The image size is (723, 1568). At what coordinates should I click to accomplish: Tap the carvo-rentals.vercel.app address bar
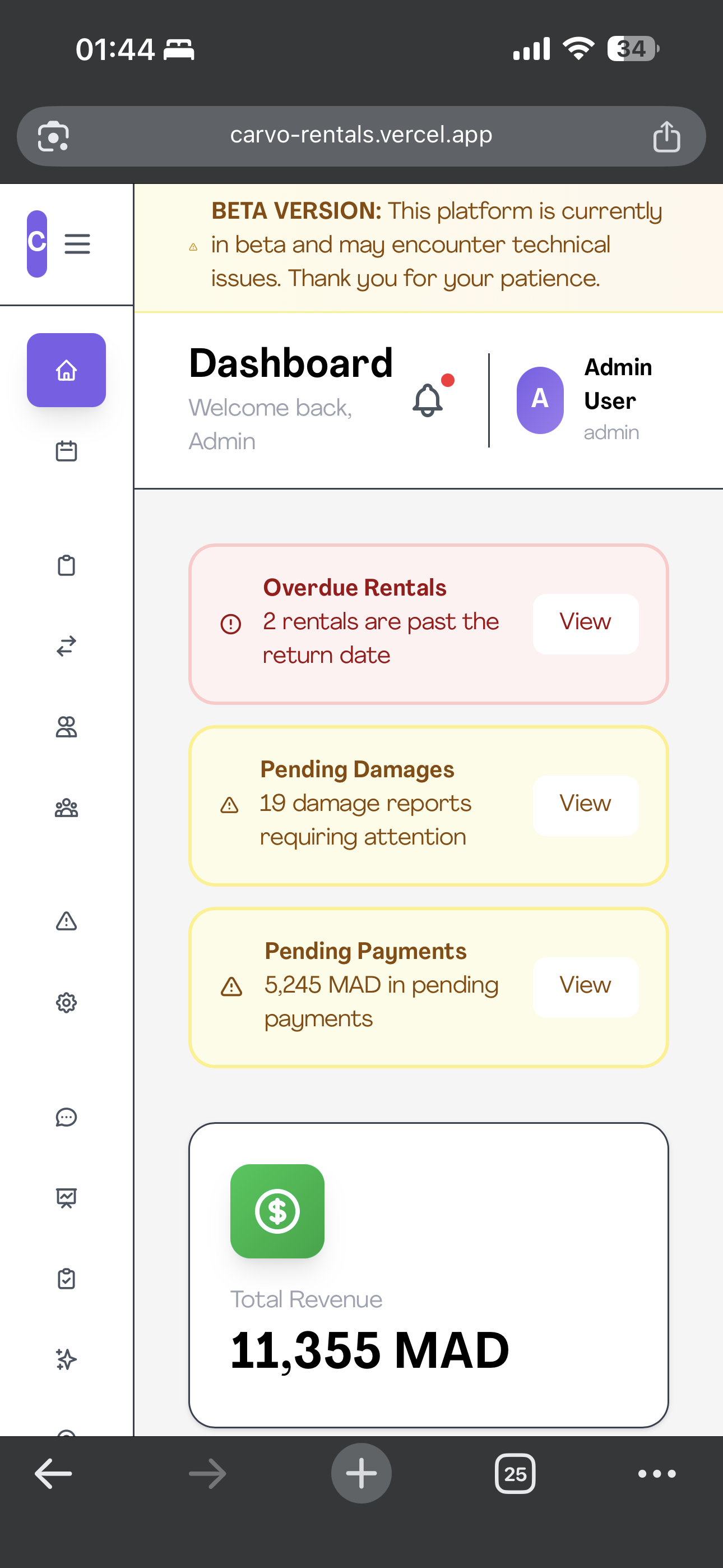pyautogui.click(x=361, y=136)
